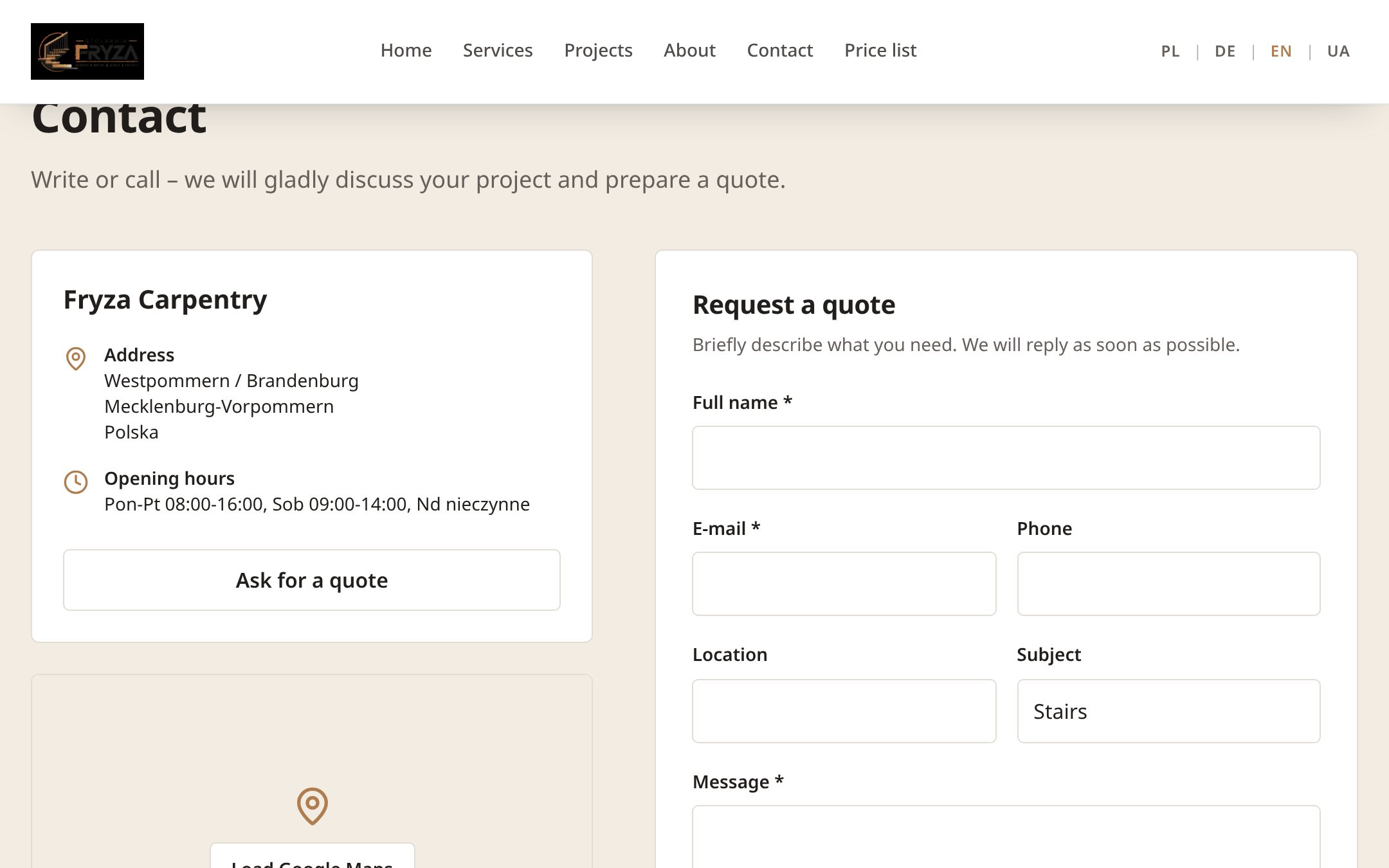Viewport: 1389px width, 868px height.
Task: Click the Message * label
Action: [738, 782]
